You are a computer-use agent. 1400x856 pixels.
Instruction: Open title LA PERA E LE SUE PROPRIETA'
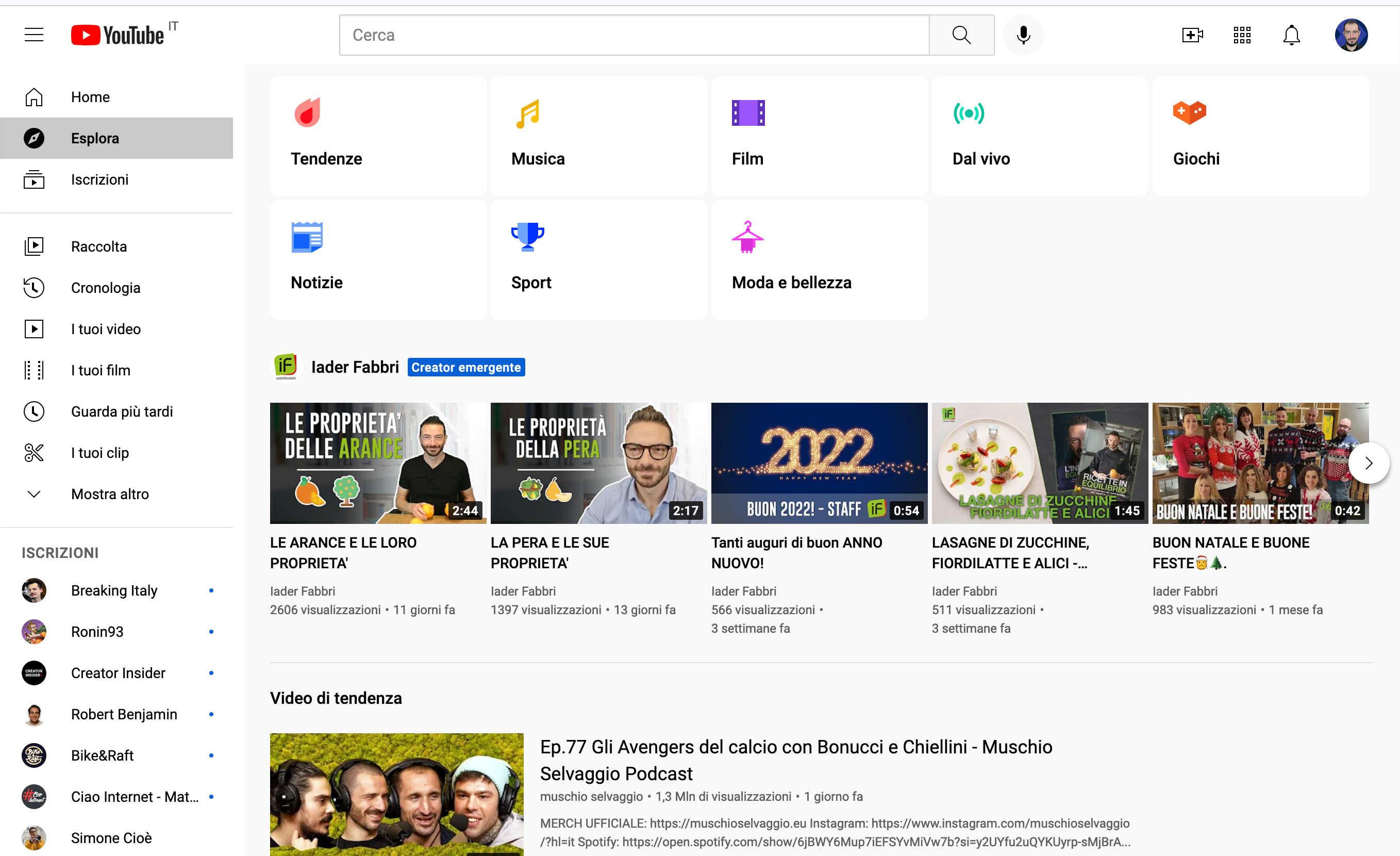point(550,553)
